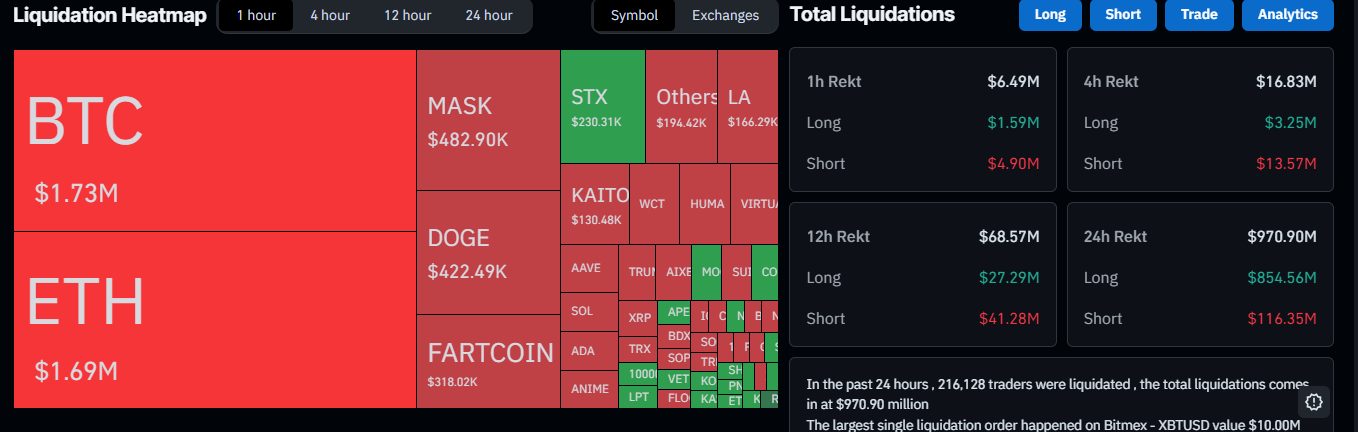Screen dimensions: 1358x432
Task: Click the green STX tile
Action: 602,107
